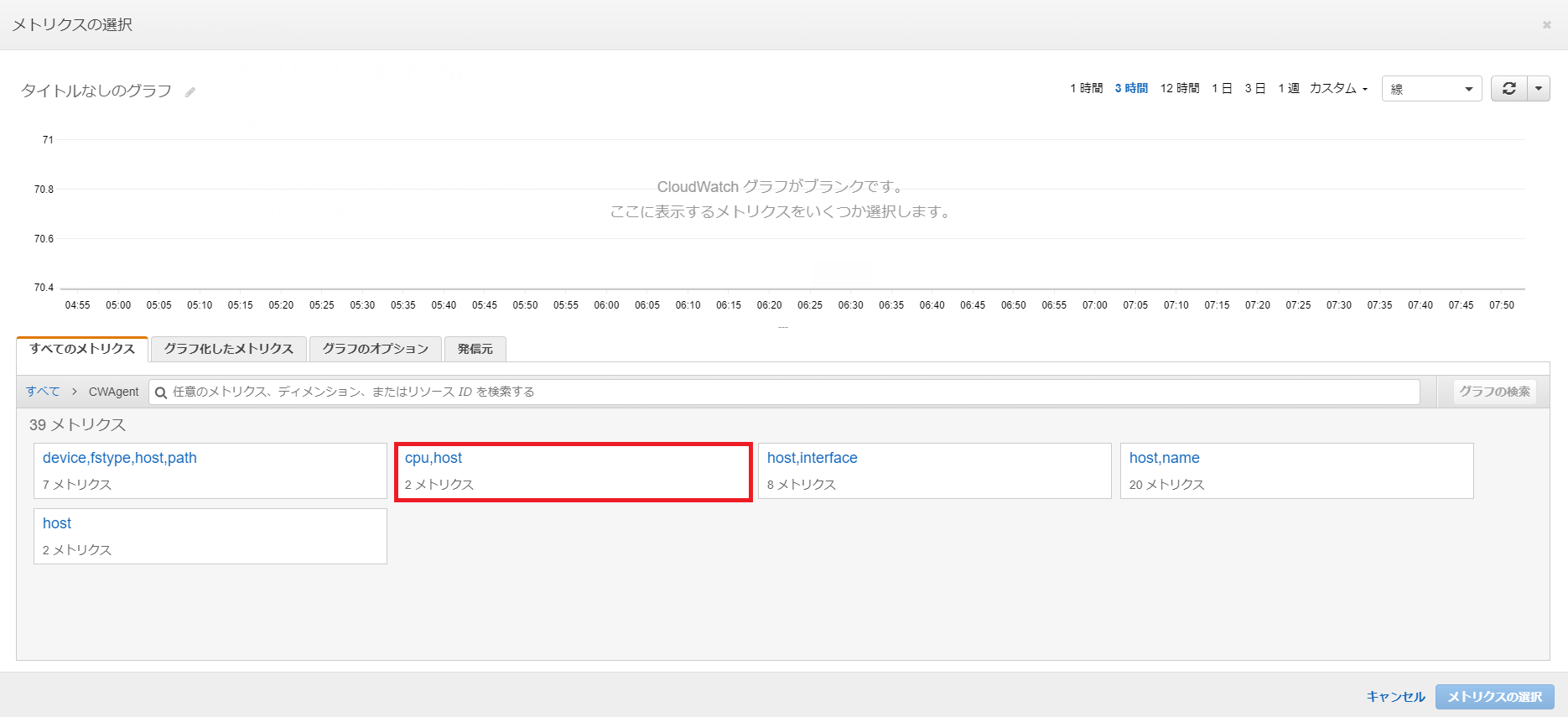Open the cpu,host dimension card
This screenshot has width=1568, height=717.
[573, 470]
